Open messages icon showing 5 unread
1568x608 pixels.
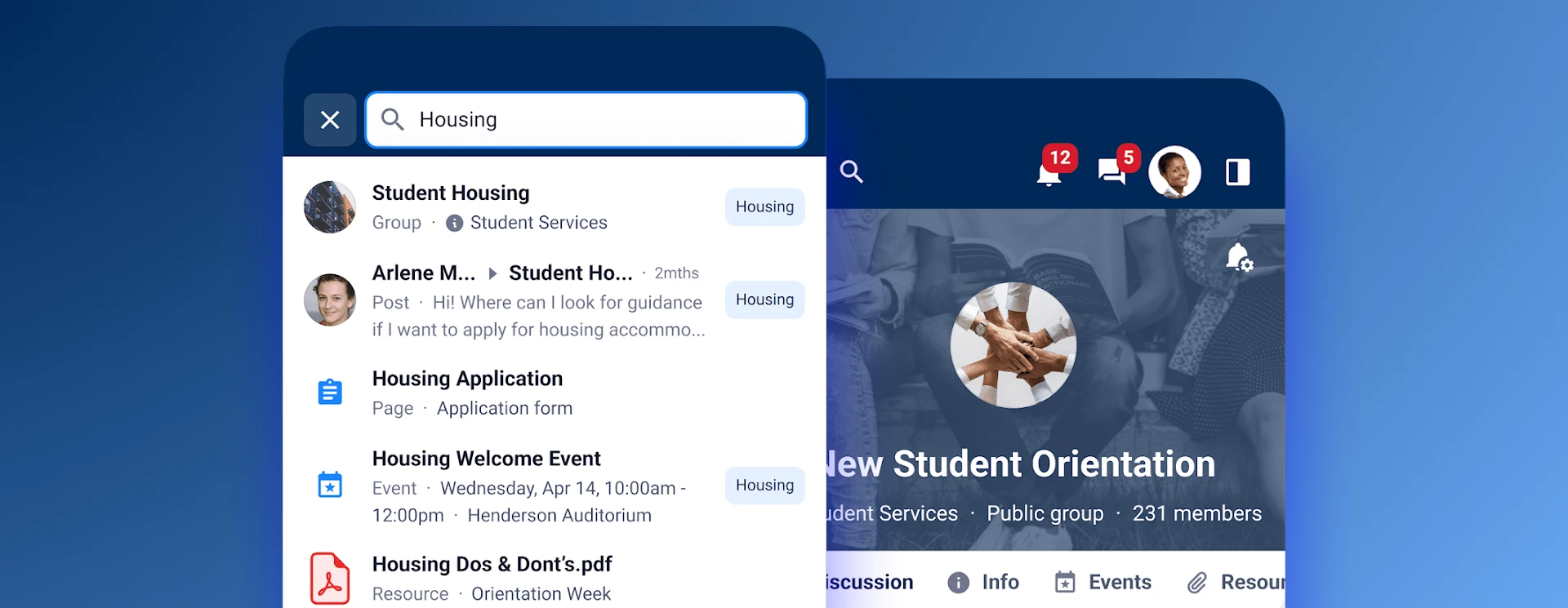(1112, 171)
